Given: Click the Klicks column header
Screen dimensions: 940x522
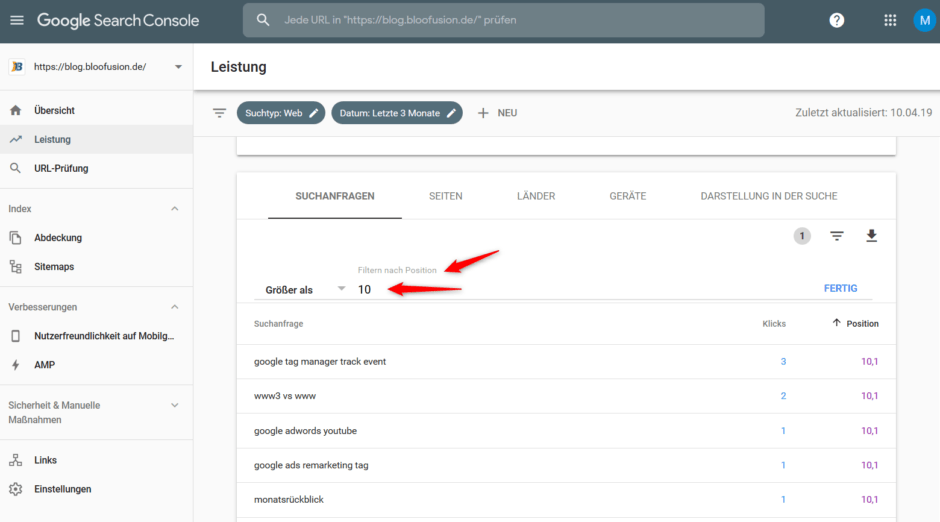Looking at the screenshot, I should 774,324.
